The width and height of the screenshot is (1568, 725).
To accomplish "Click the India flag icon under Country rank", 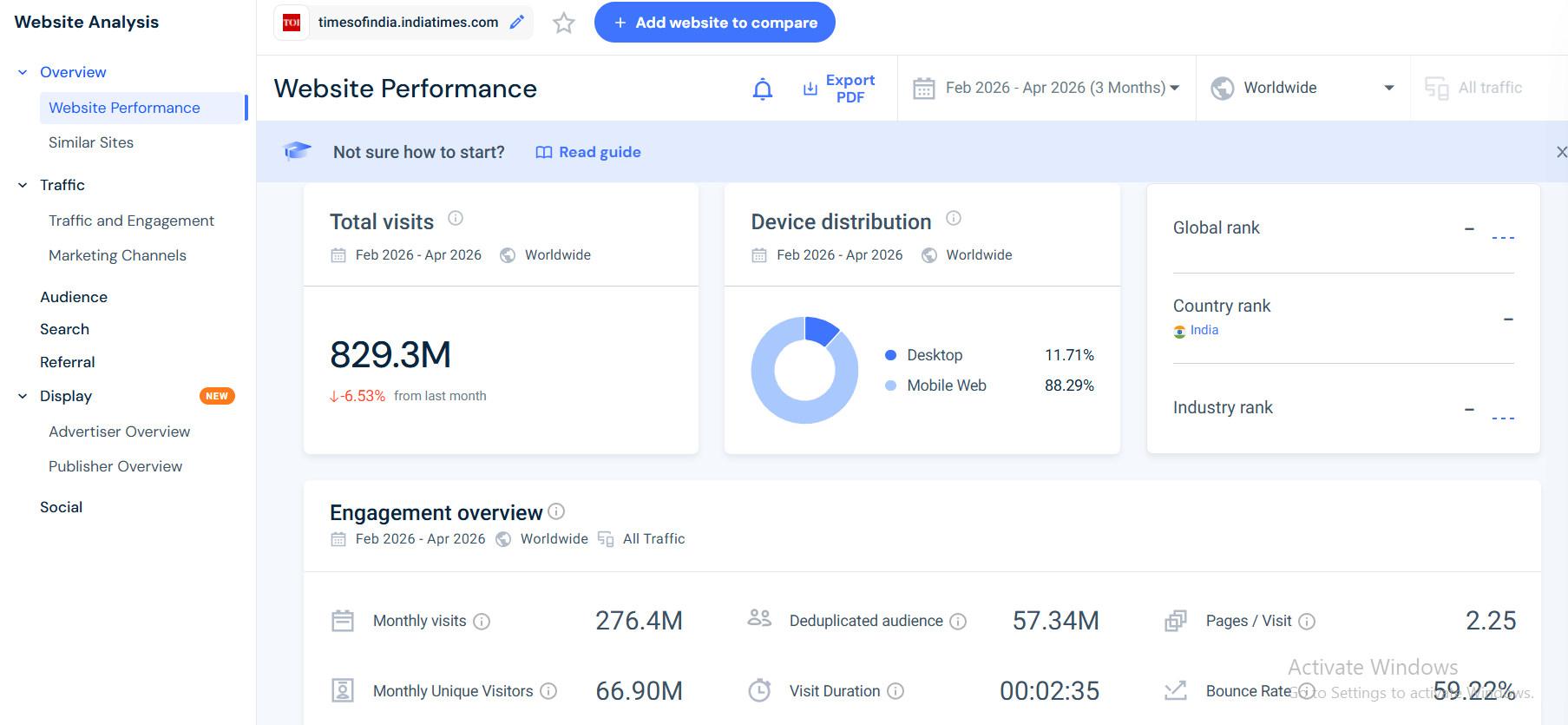I will 1179,331.
